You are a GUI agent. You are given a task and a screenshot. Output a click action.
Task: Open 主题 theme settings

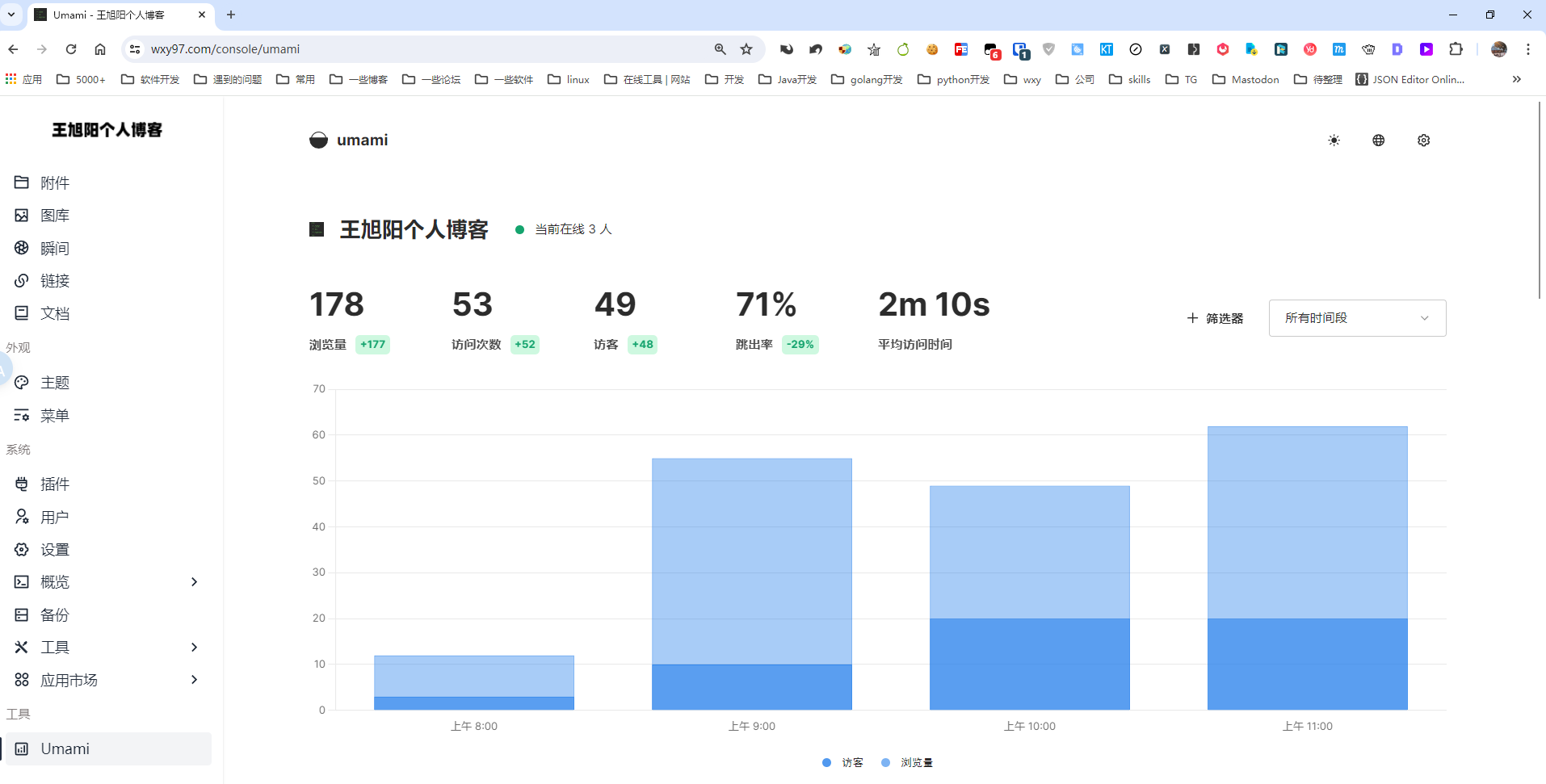[55, 383]
